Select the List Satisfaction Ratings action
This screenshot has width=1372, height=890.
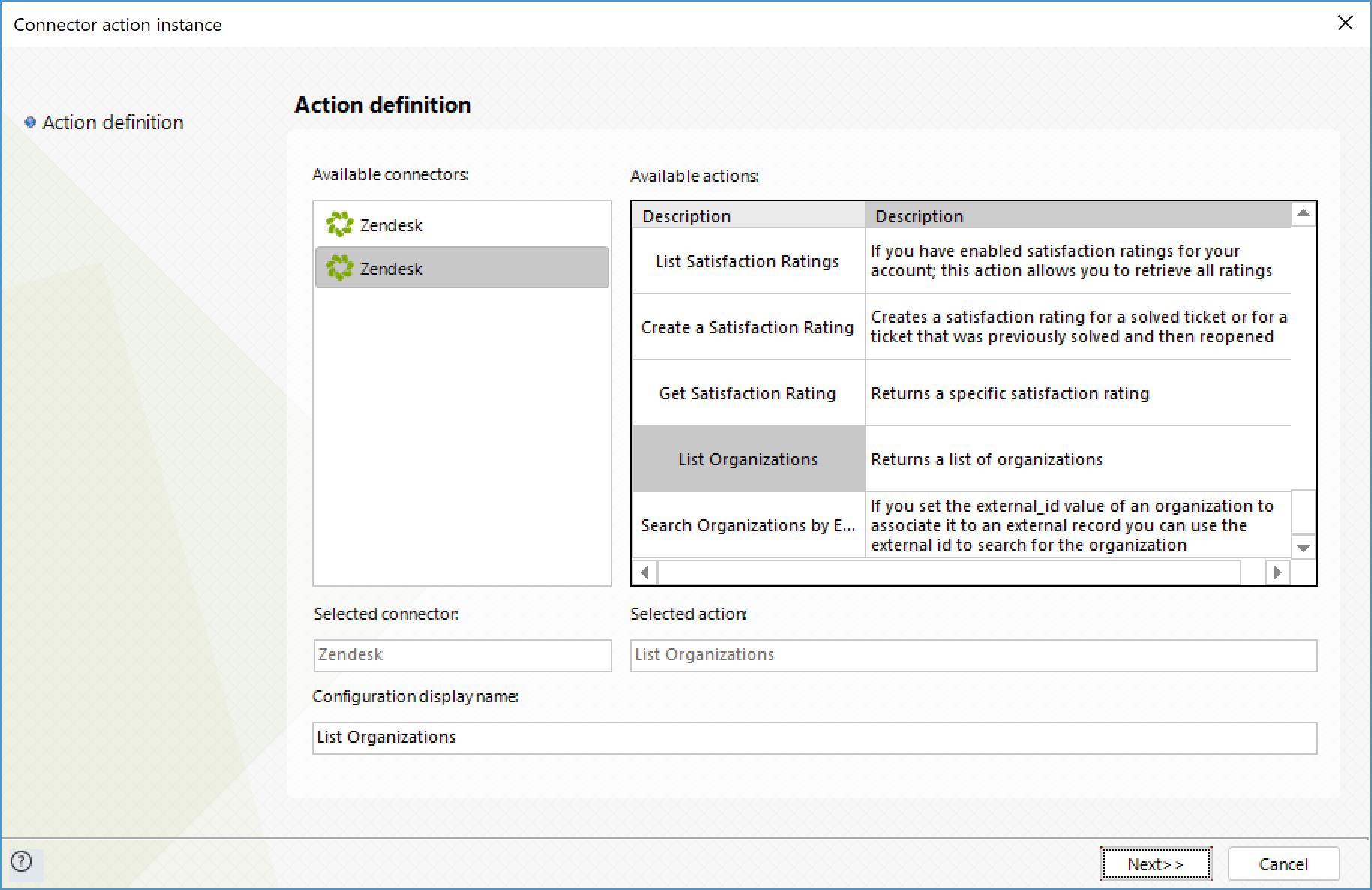pos(748,261)
